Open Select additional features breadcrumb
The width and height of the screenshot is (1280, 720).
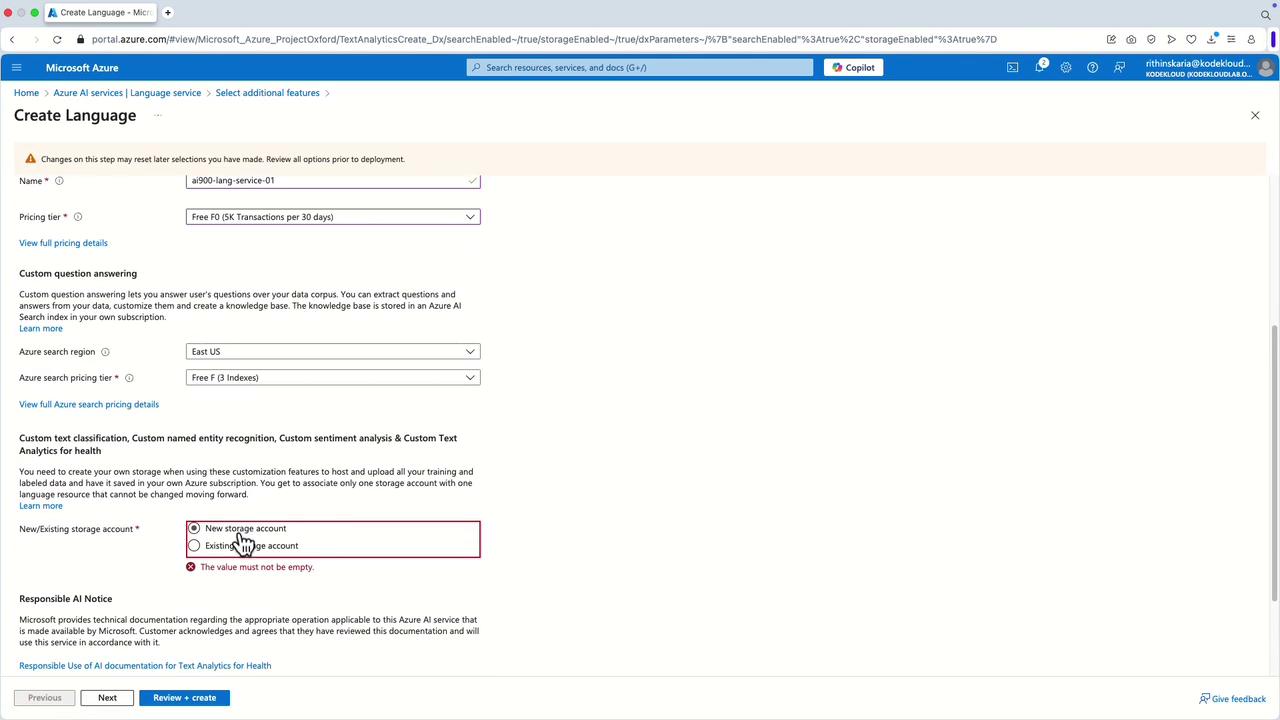(267, 93)
